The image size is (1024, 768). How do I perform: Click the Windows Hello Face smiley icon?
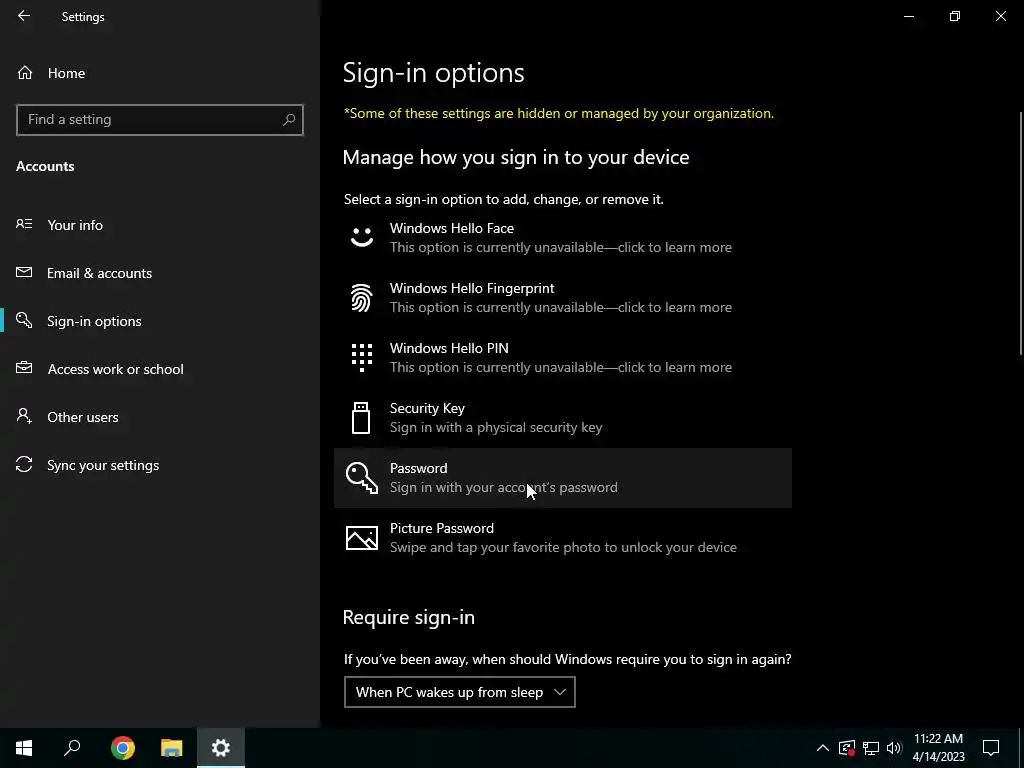[361, 237]
